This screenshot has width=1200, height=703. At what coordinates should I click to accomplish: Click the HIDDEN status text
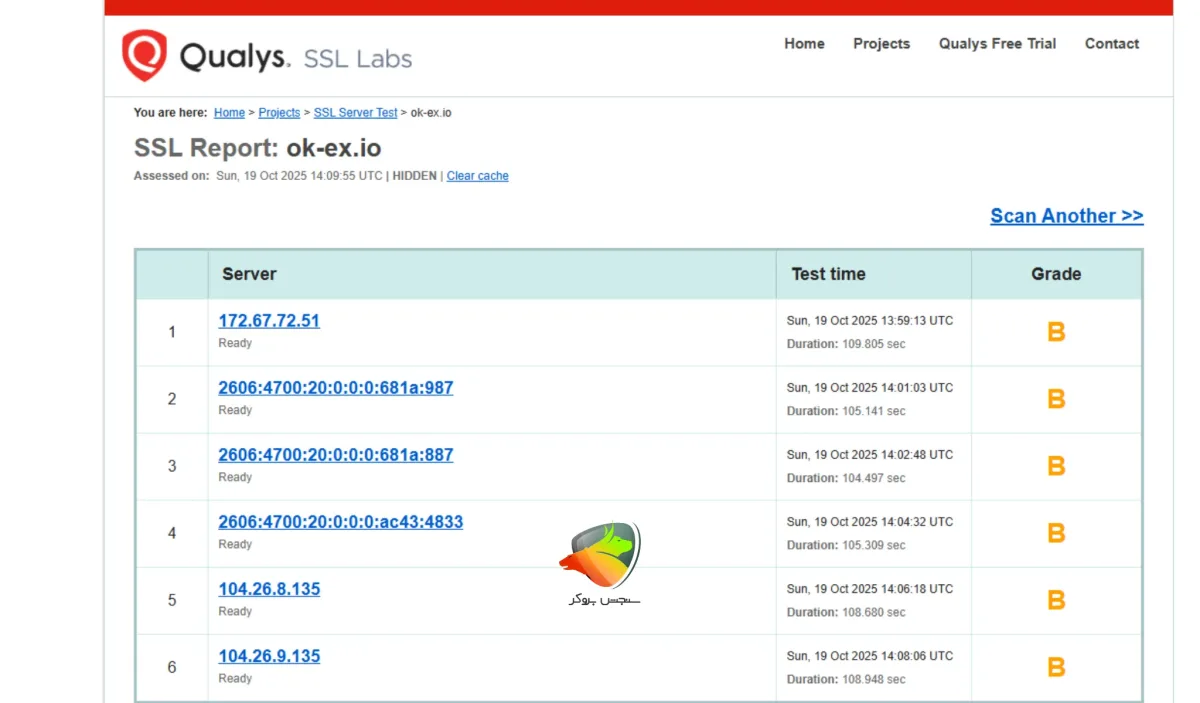point(414,176)
